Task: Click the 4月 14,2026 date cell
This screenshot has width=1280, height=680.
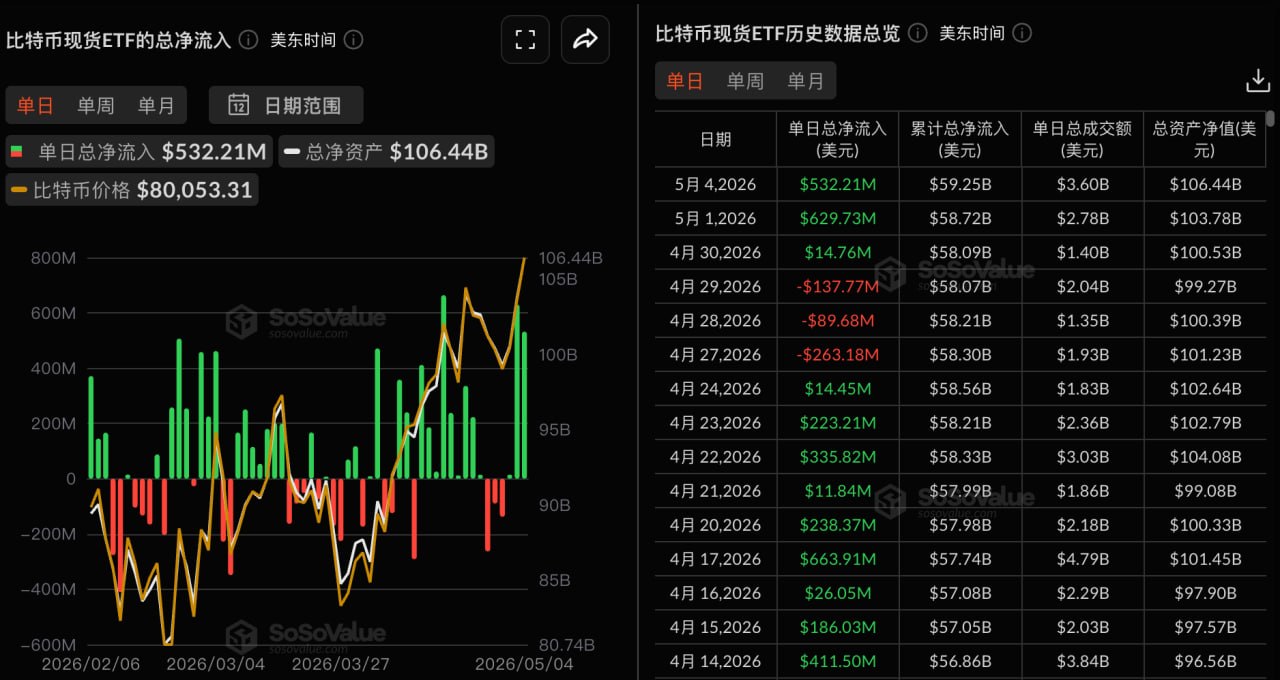Action: pyautogui.click(x=716, y=660)
